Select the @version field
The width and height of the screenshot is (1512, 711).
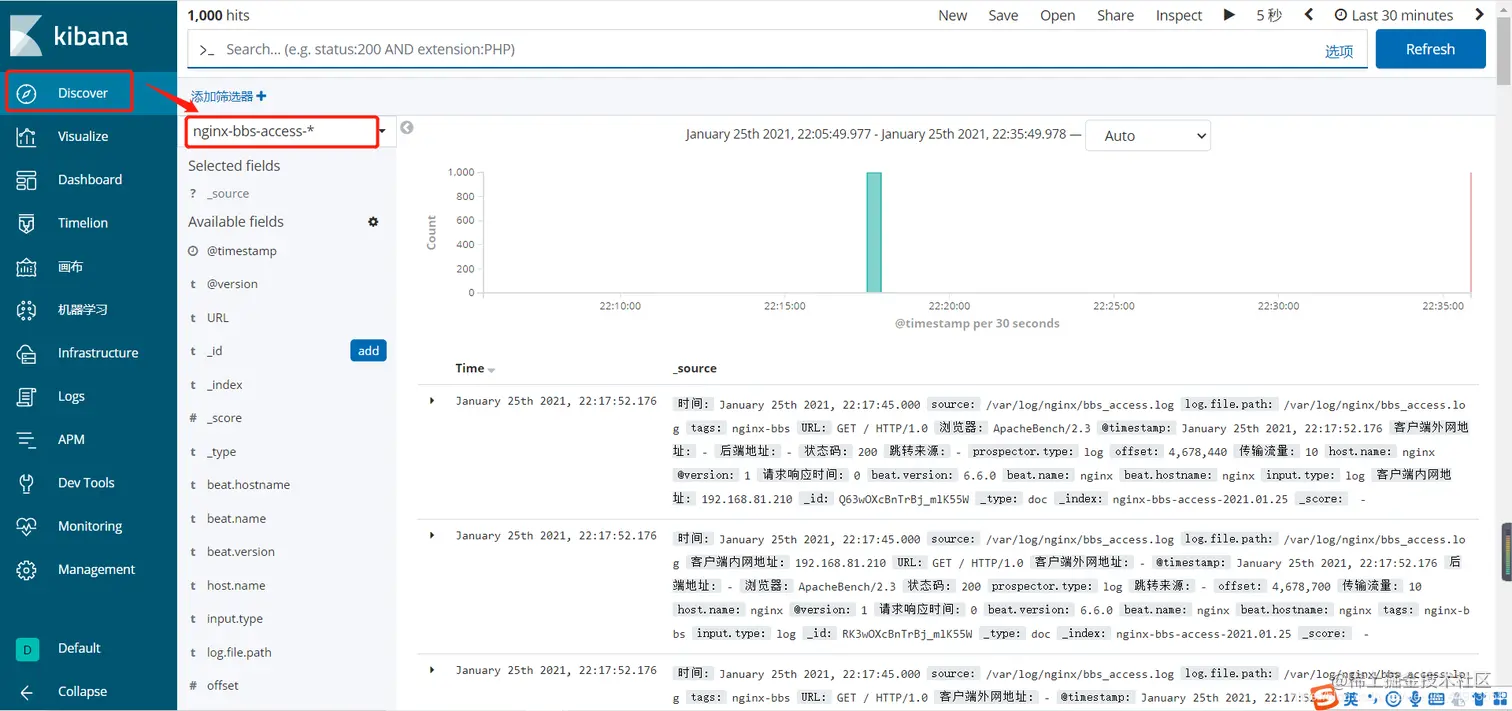point(232,284)
